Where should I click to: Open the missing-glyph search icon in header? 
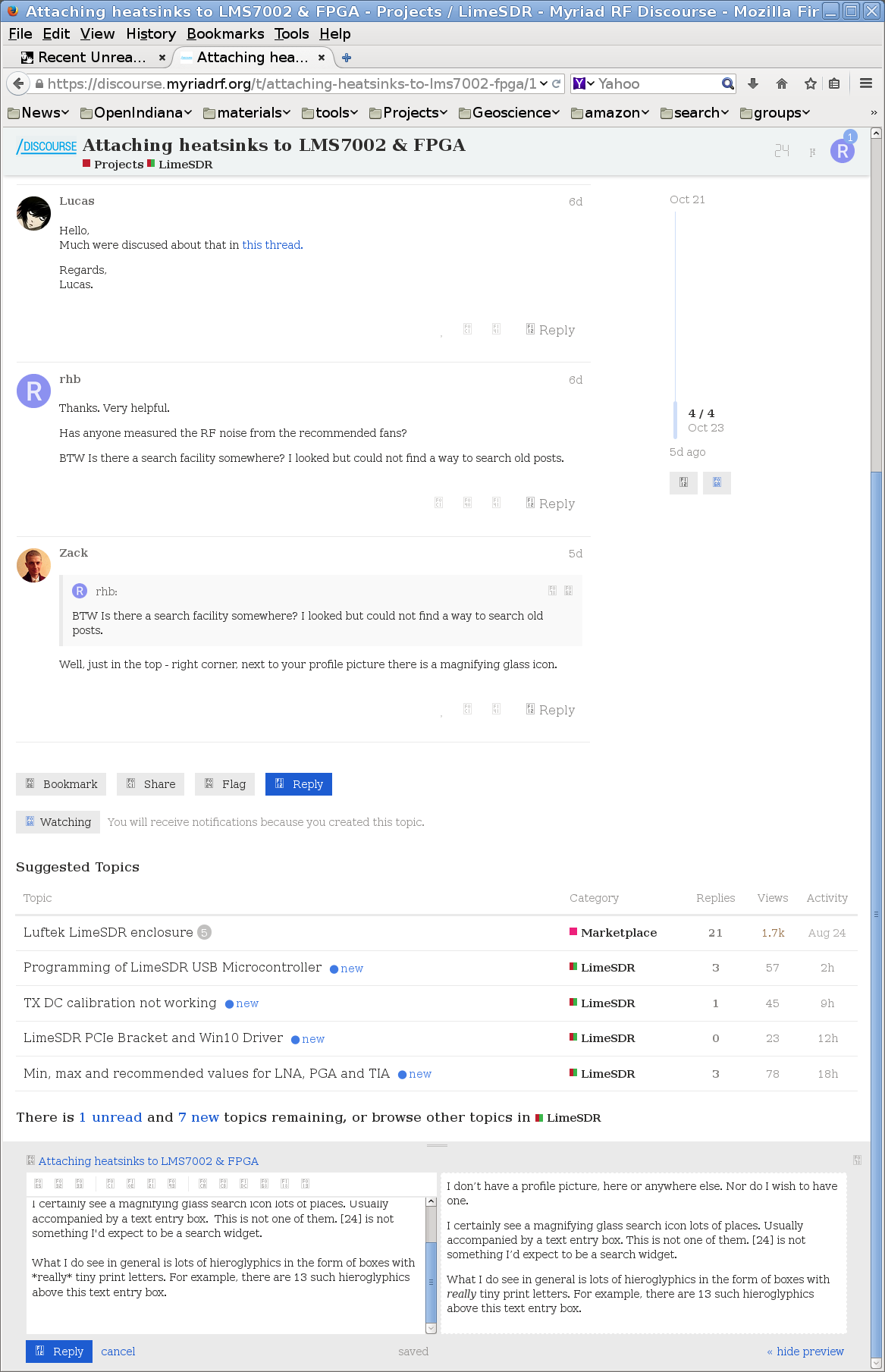pos(782,151)
